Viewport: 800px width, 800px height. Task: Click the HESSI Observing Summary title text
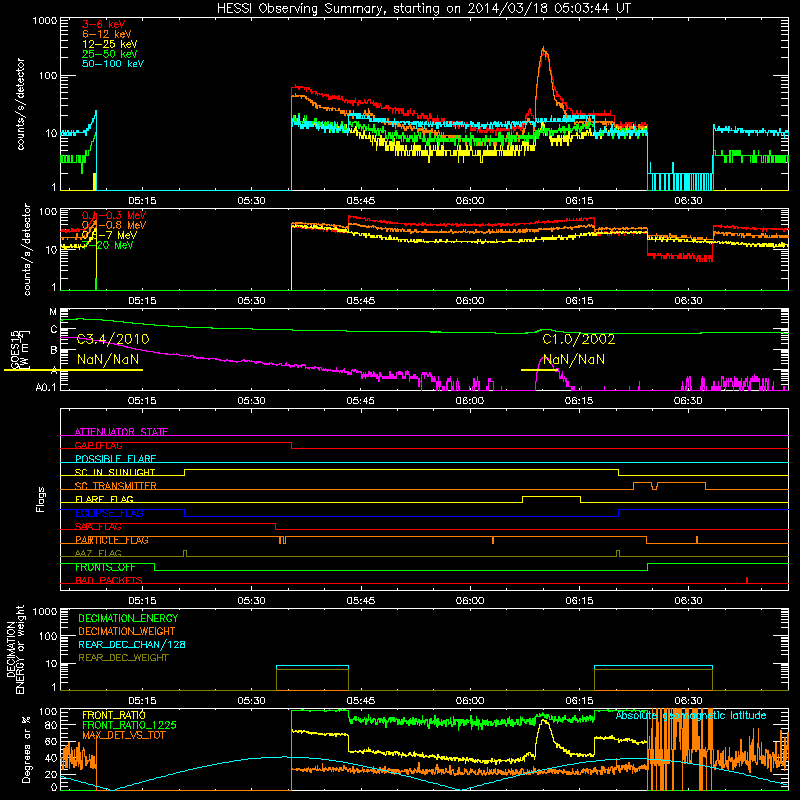coord(423,9)
